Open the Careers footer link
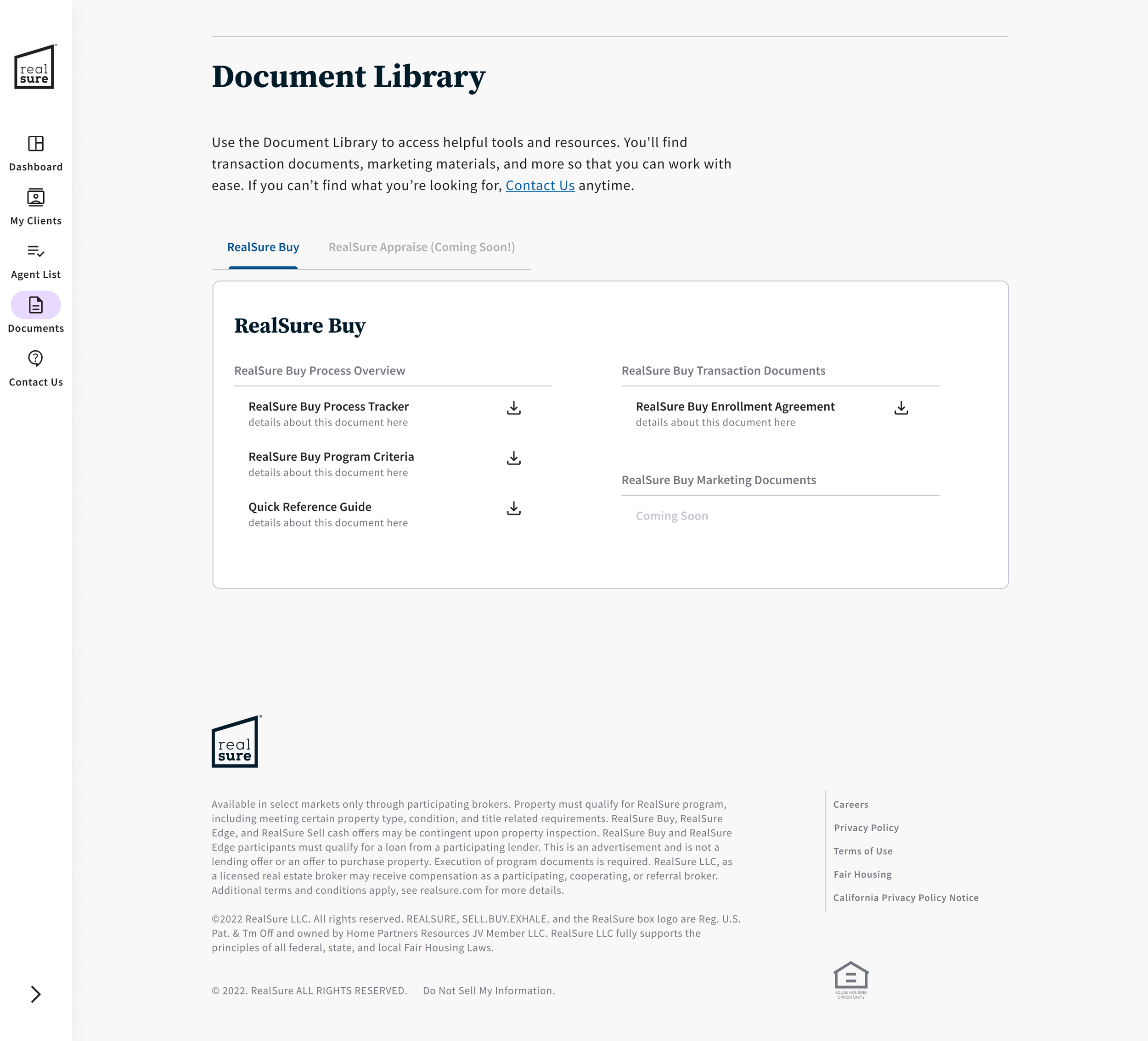 pos(851,804)
